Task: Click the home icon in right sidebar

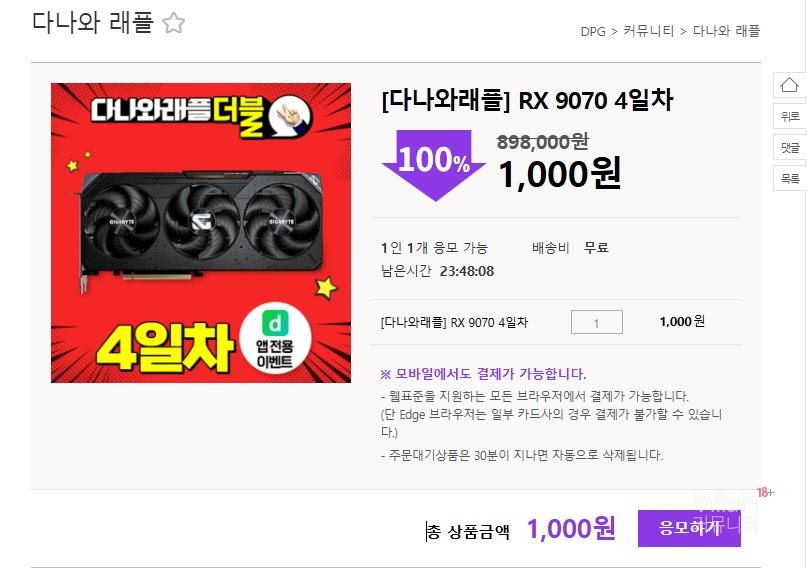Action: click(x=789, y=85)
